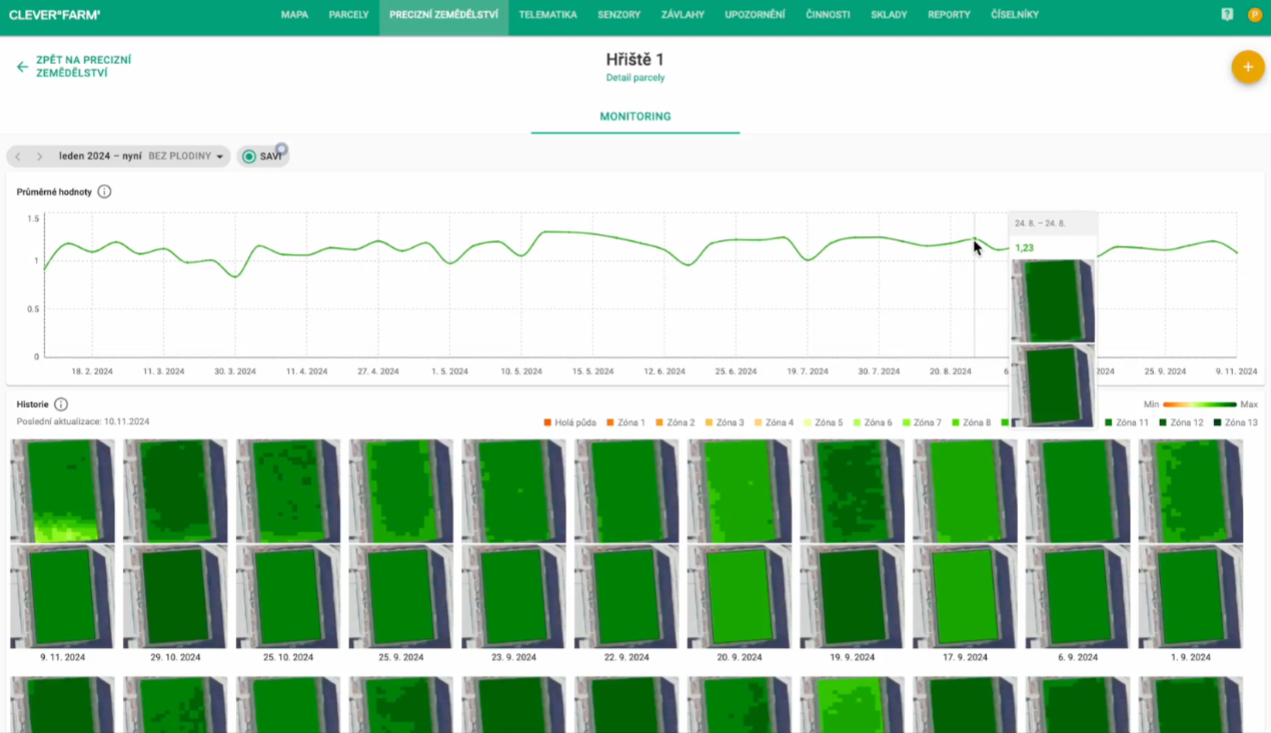Viewport: 1271px width, 733px height.
Task: Open pixelated zone thumbnail for 20. 9. 2024
Action: pyautogui.click(x=739, y=491)
